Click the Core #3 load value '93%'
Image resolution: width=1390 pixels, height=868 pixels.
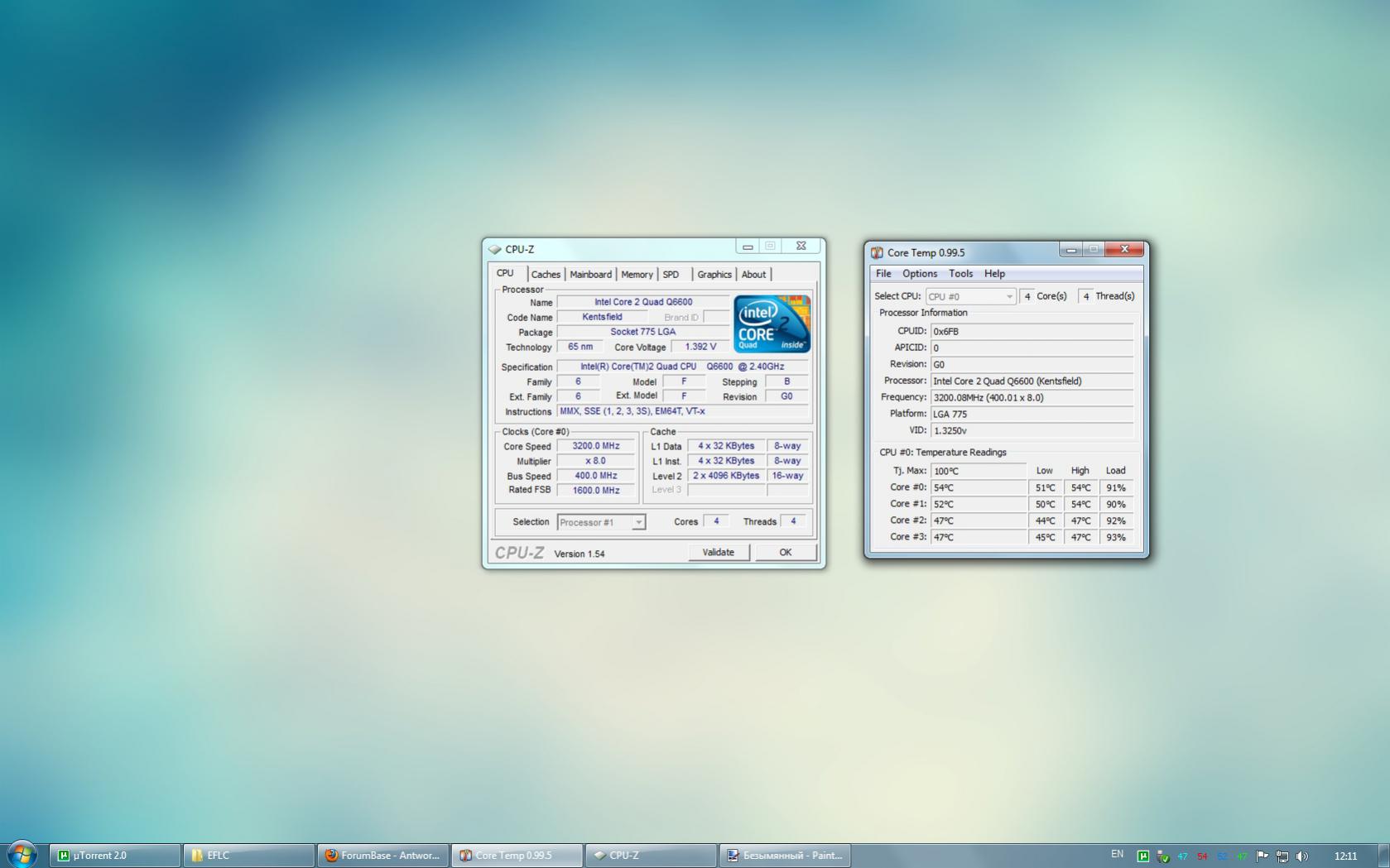pyautogui.click(x=1116, y=537)
